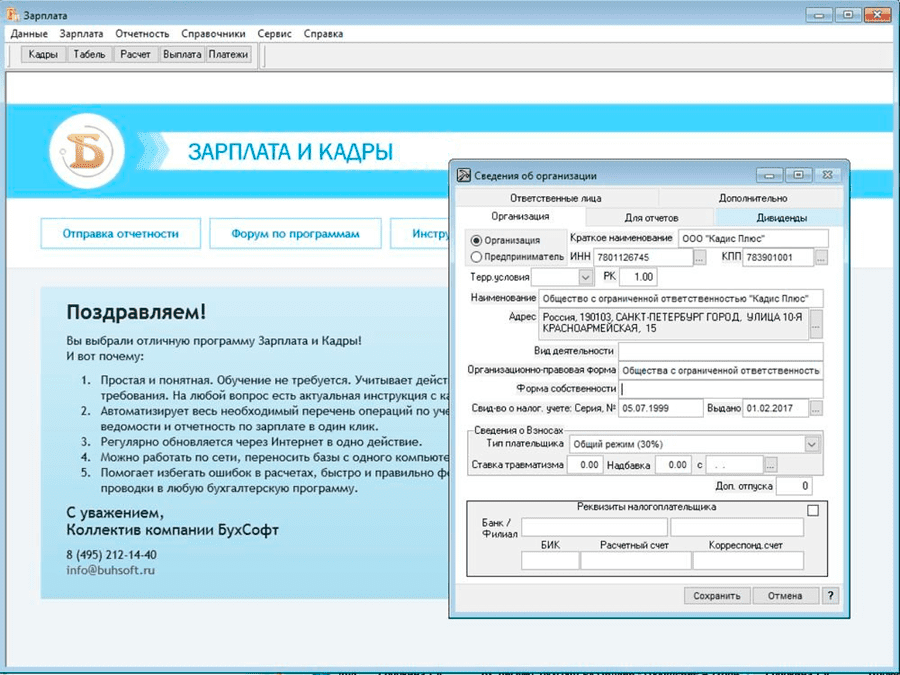The height and width of the screenshot is (675, 900).
Task: Open the ellipsis button next to ИНН
Action: pyautogui.click(x=700, y=258)
